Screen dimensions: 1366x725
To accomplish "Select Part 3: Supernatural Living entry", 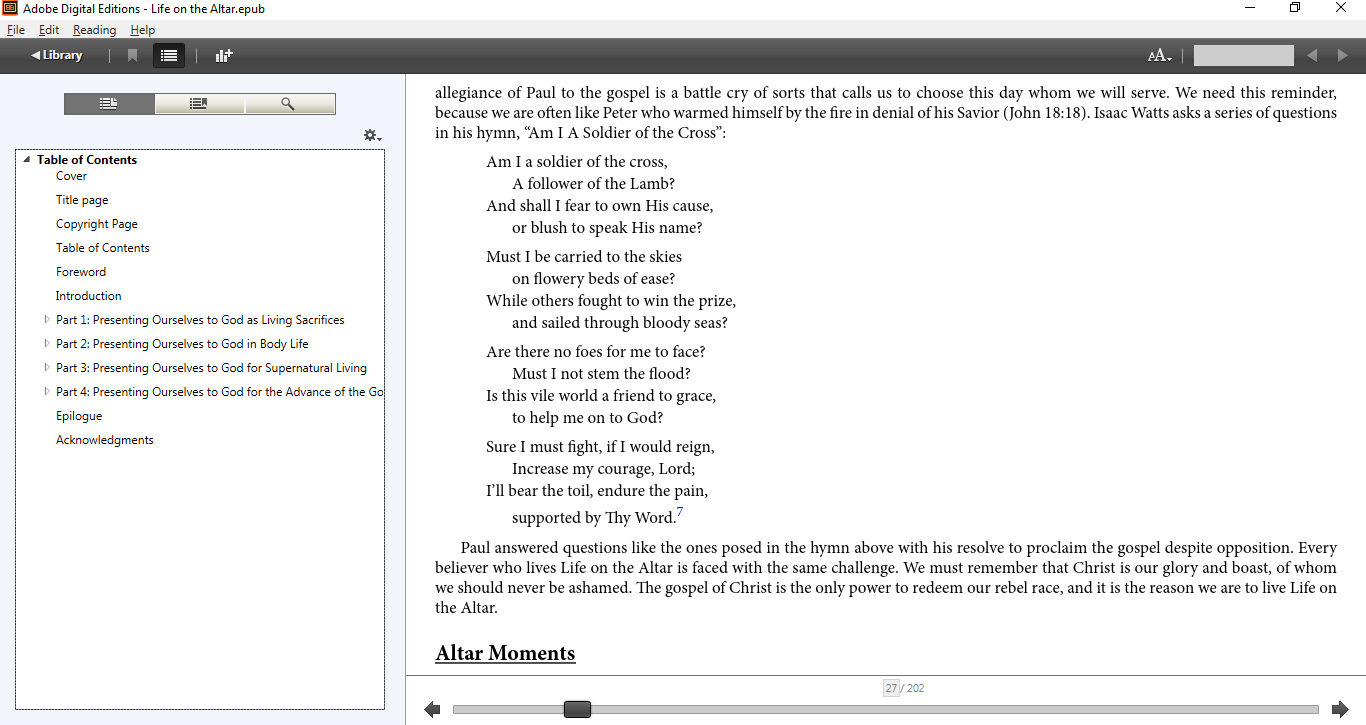I will point(211,368).
